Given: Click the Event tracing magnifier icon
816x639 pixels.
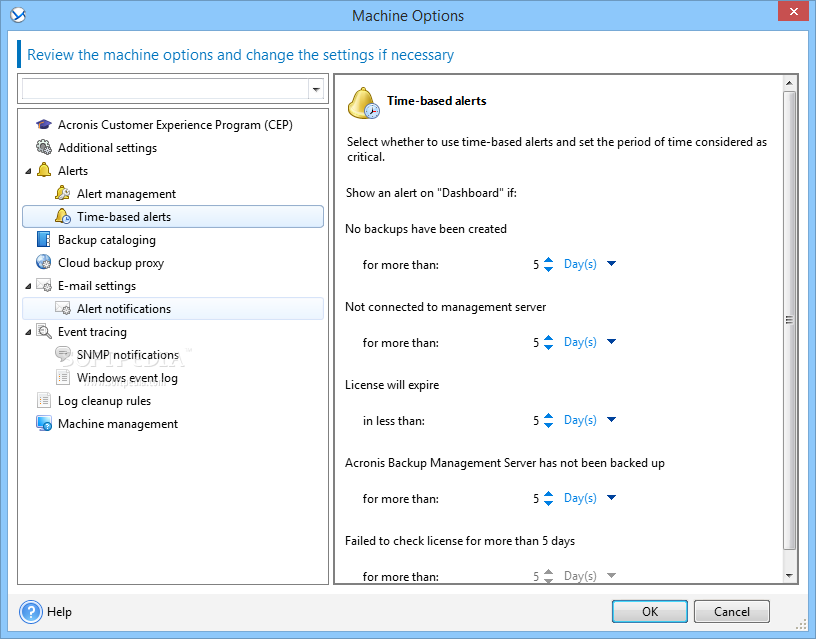Looking at the screenshot, I should pyautogui.click(x=44, y=331).
